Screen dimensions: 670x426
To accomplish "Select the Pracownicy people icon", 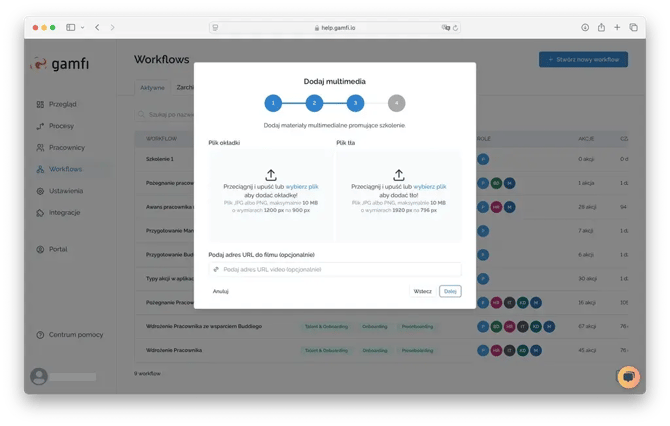I will (40, 147).
